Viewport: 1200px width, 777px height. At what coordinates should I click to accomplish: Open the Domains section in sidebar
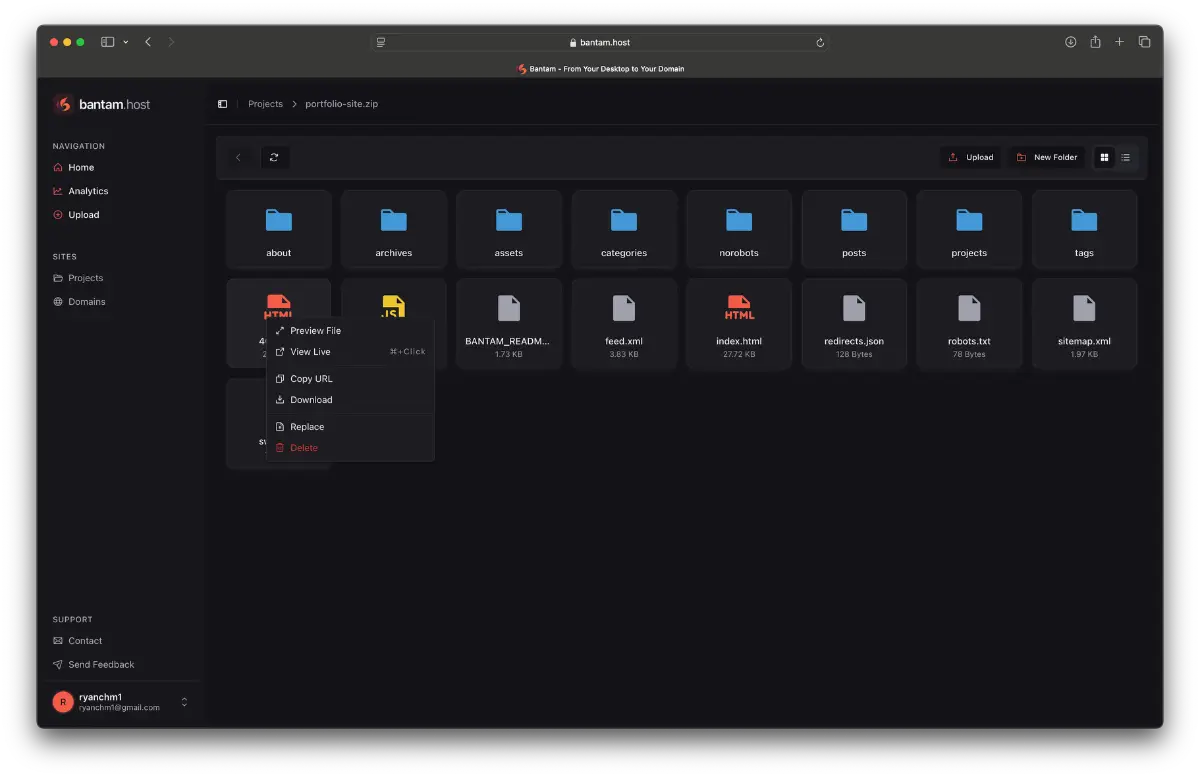(86, 302)
